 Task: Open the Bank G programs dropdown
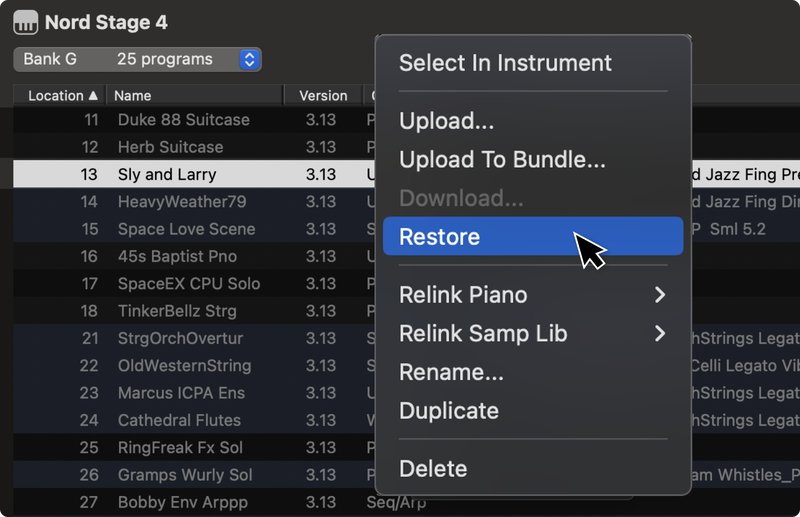[x=137, y=59]
